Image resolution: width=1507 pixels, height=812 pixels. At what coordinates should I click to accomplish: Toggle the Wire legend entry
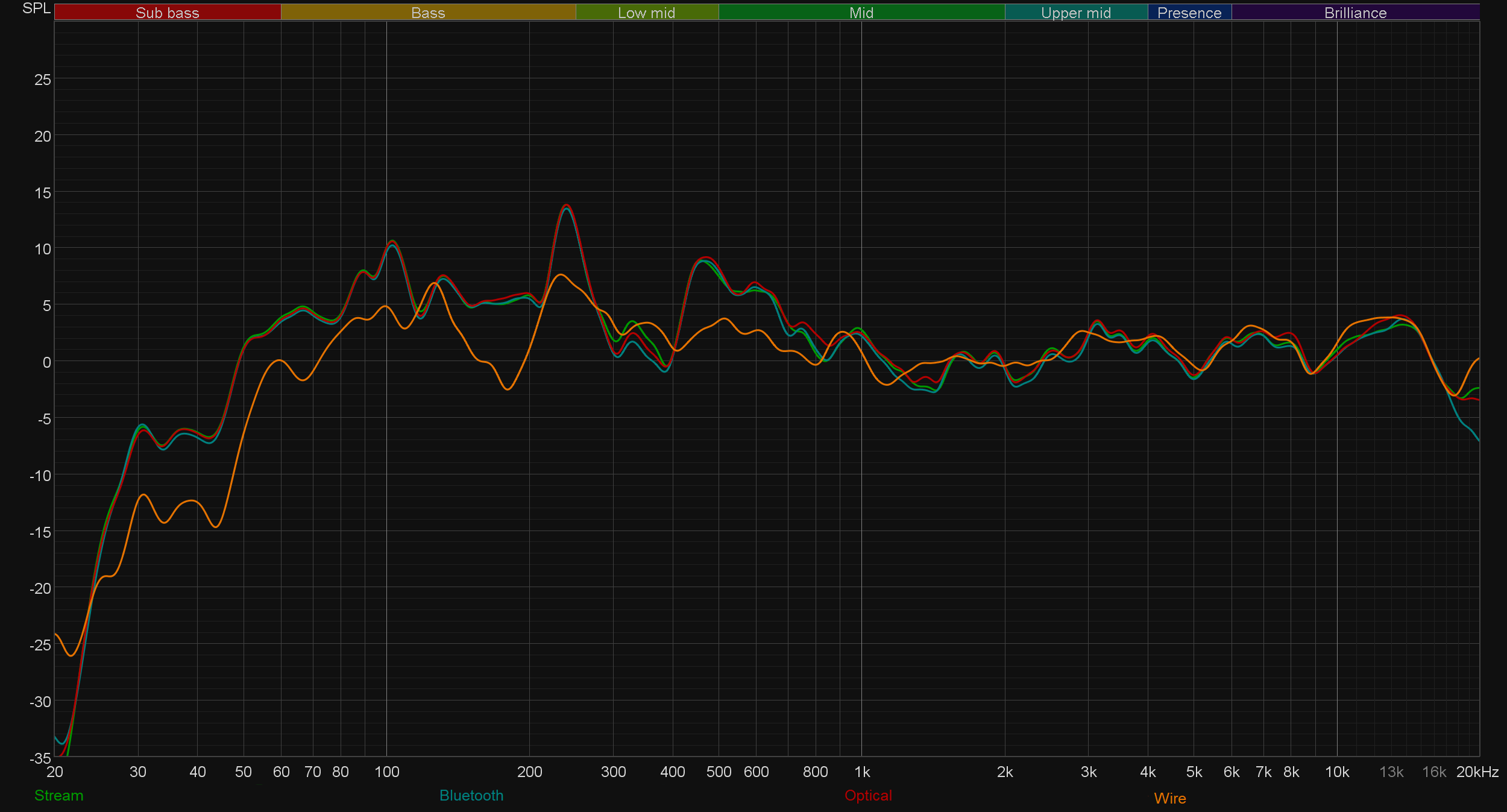(1169, 798)
